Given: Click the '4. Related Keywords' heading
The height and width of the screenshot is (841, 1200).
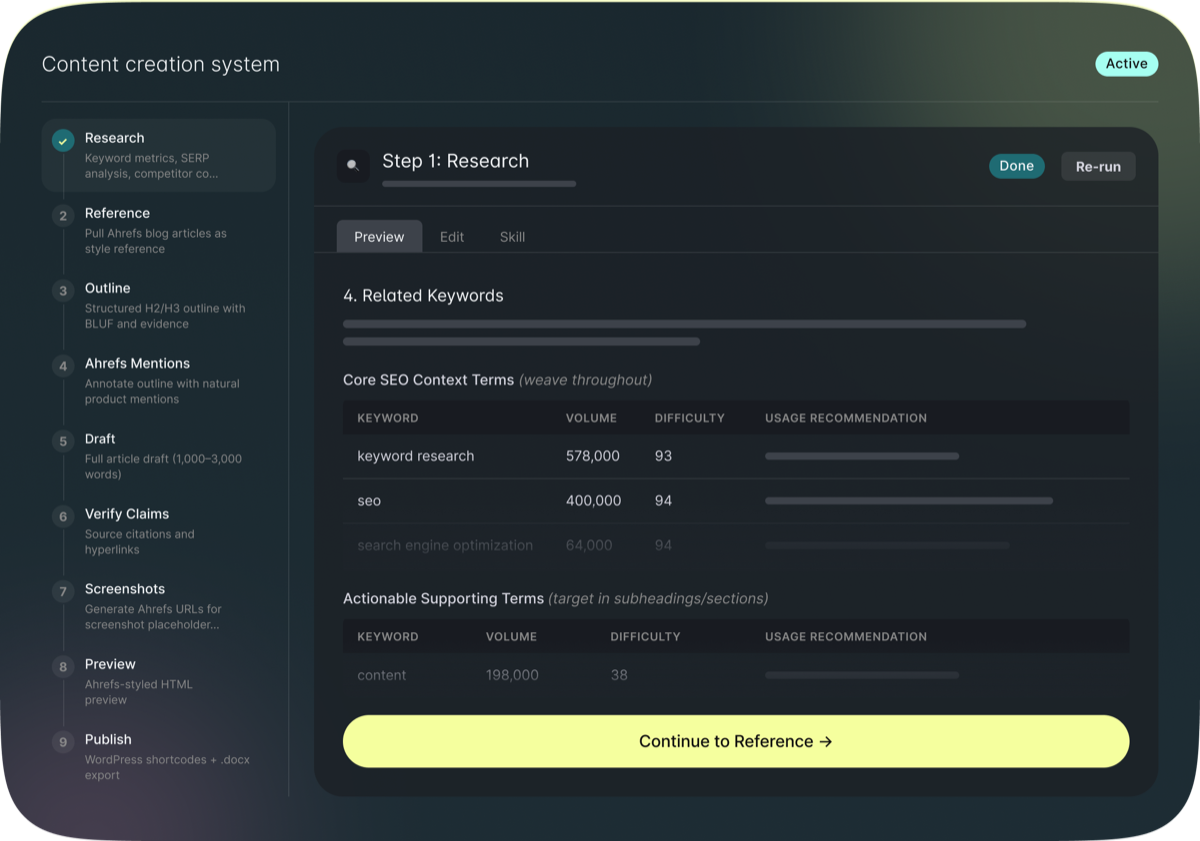Looking at the screenshot, I should (423, 296).
